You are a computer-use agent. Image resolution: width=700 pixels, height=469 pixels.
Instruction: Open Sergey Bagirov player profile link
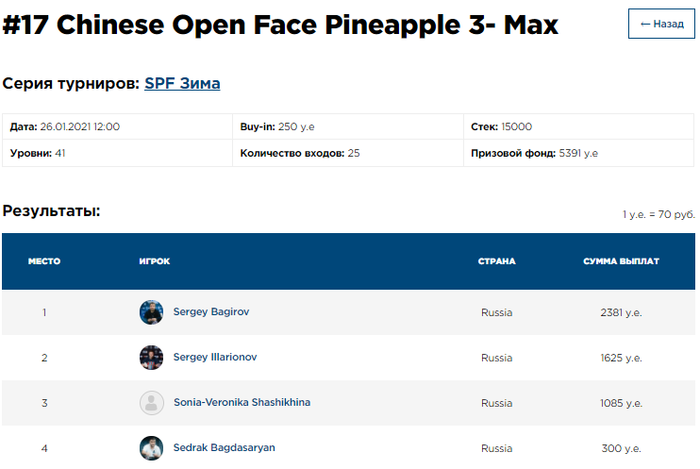pyautogui.click(x=211, y=312)
